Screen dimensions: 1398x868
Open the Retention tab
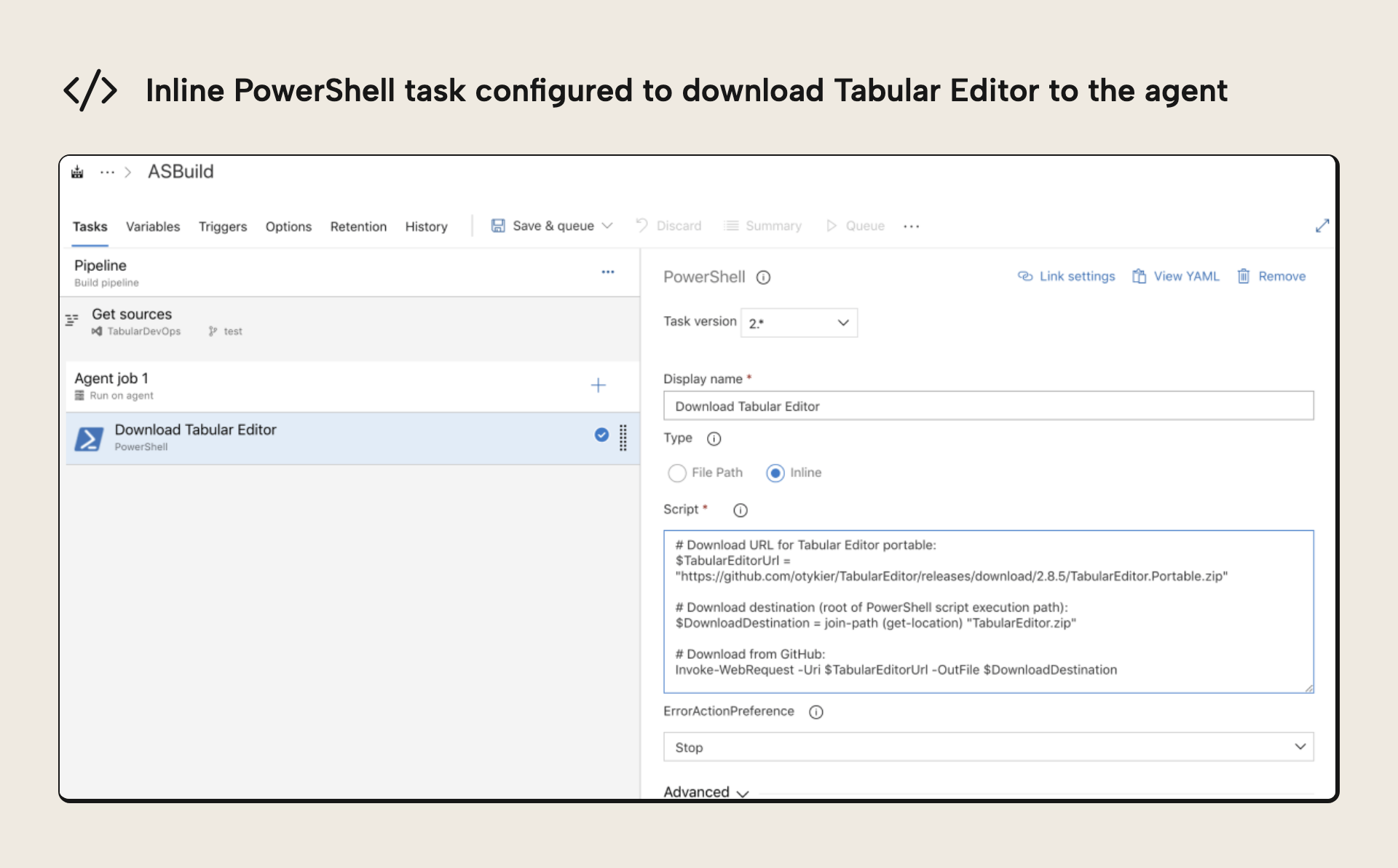[x=358, y=226]
